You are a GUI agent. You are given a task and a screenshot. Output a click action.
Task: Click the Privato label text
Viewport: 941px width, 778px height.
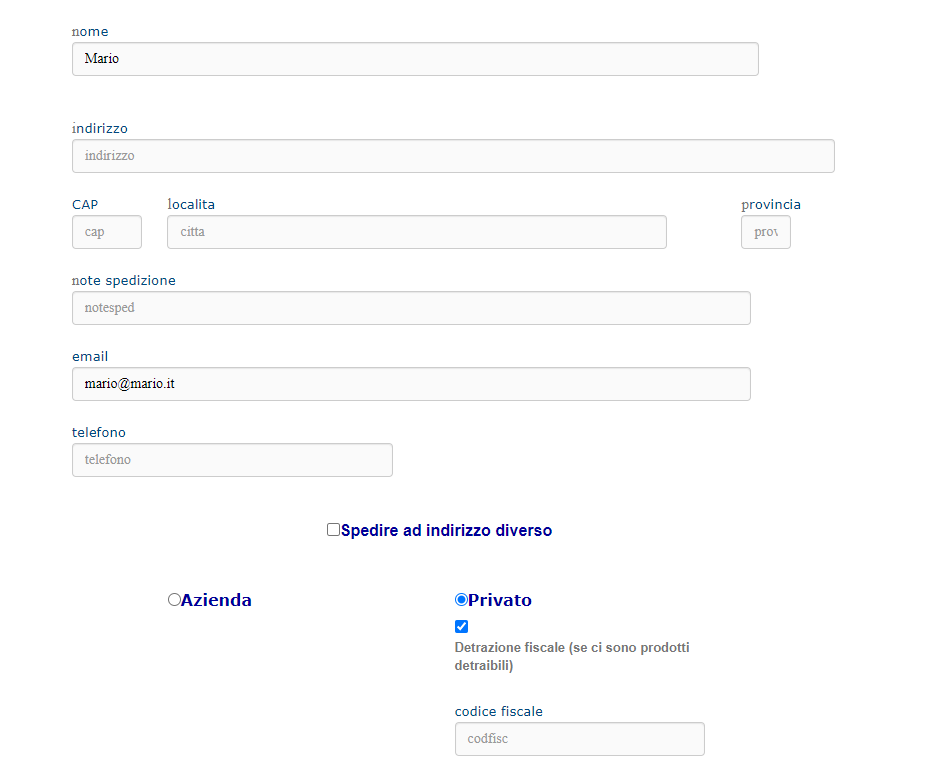click(500, 600)
